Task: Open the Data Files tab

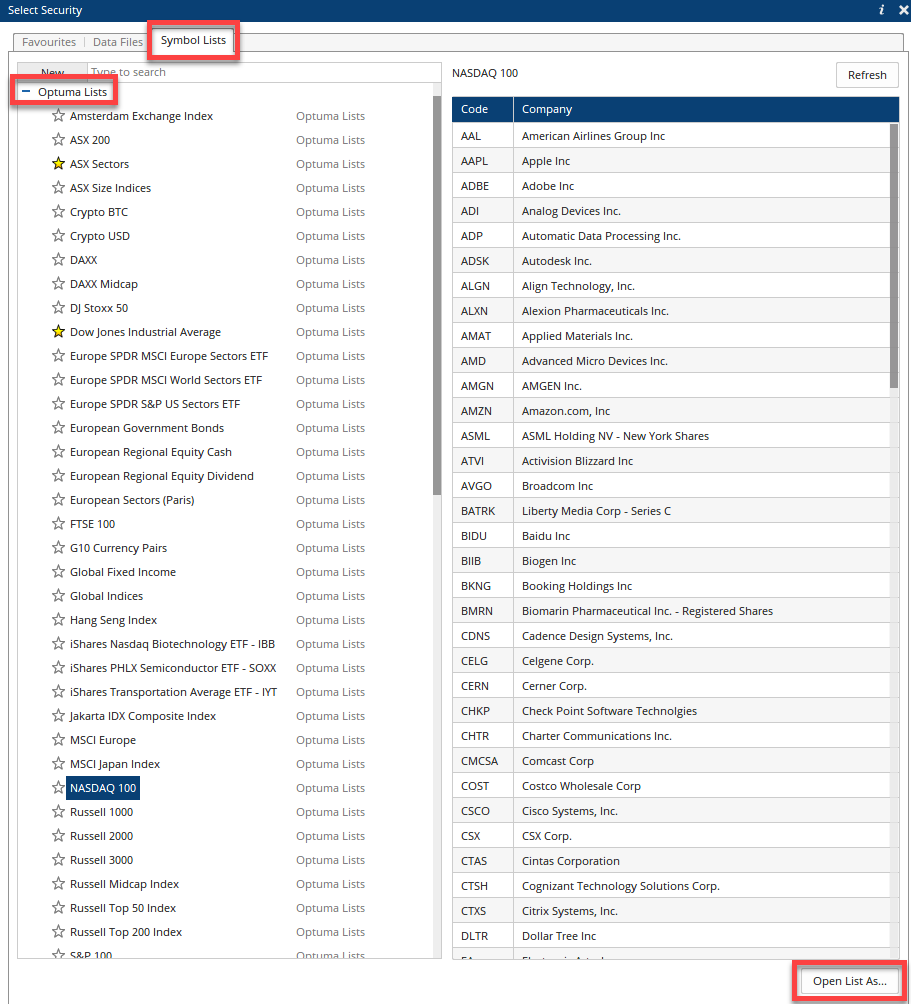Action: tap(118, 42)
